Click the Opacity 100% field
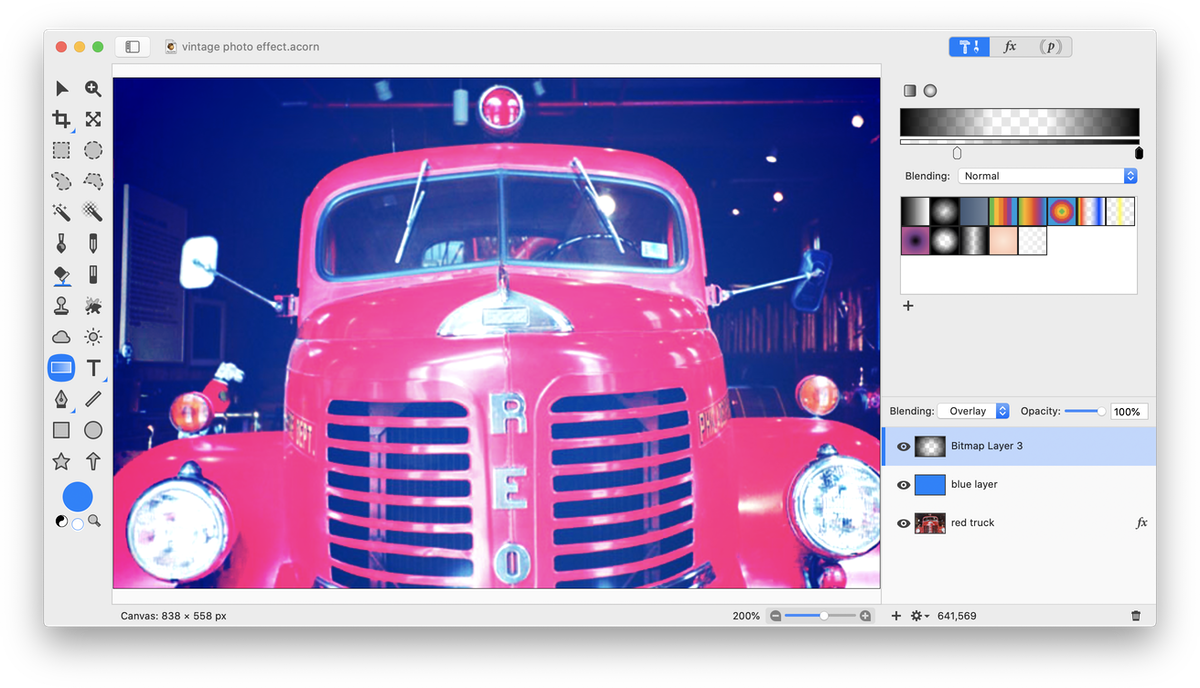 (1129, 412)
